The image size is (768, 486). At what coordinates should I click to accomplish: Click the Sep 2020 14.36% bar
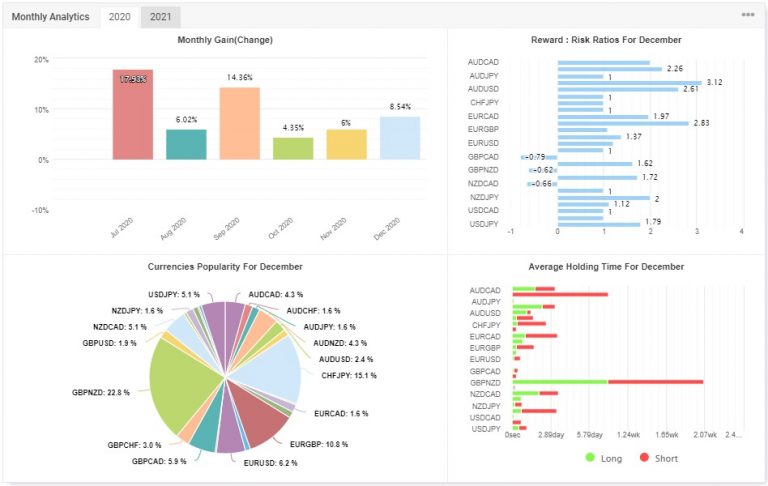[239, 123]
